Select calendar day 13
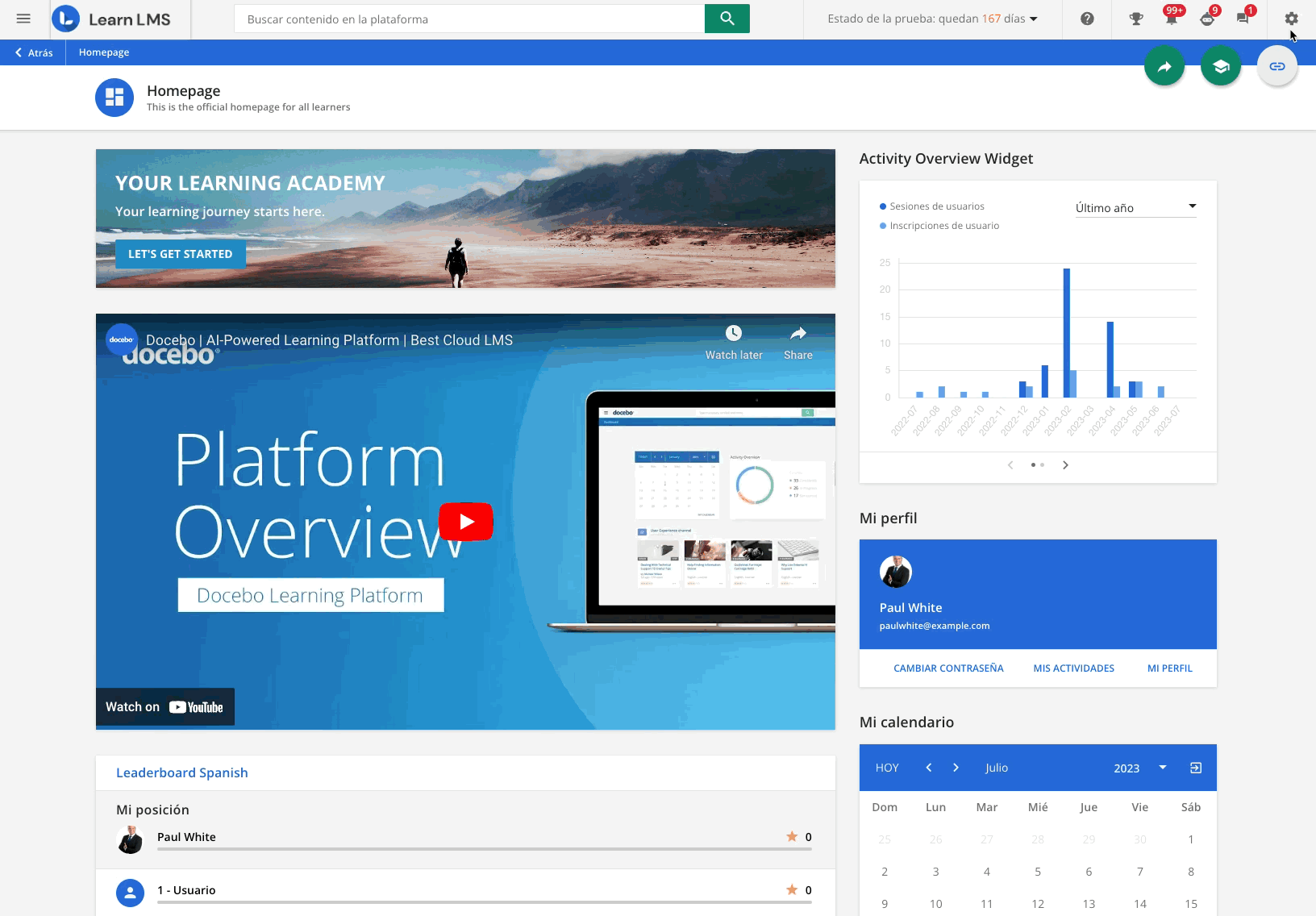Viewport: 1316px width, 916px height. pos(1089,904)
